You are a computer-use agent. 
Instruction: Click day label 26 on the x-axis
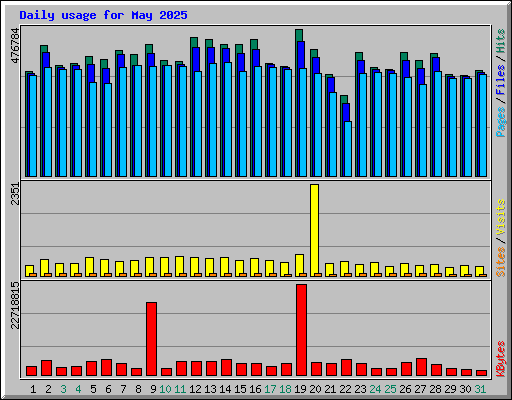coord(405,389)
